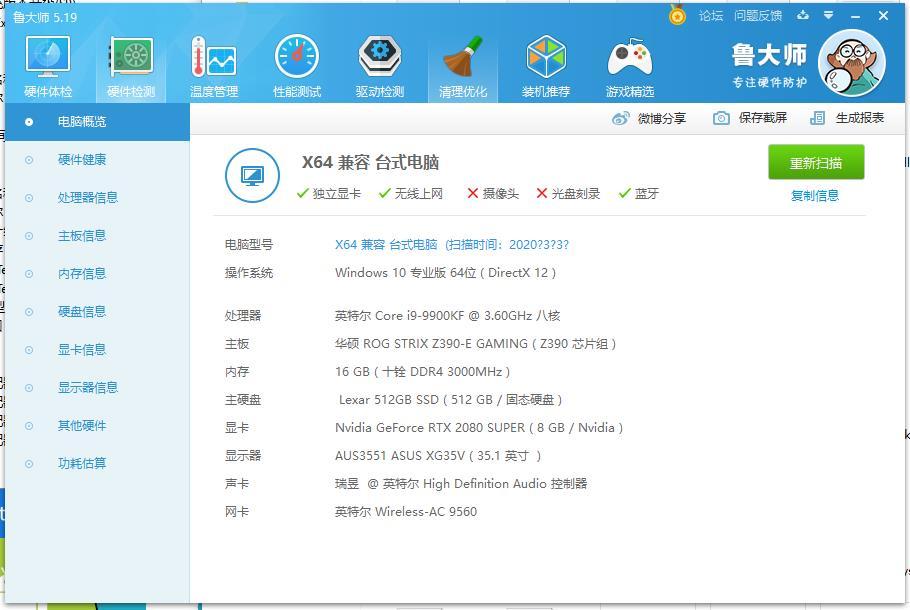Open 温度管理 temperature monitor

[213, 63]
